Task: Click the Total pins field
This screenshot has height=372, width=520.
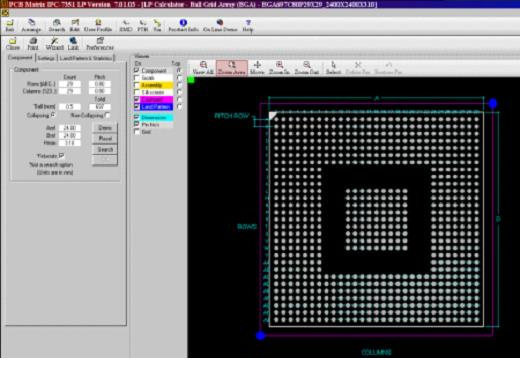Action: (x=100, y=107)
